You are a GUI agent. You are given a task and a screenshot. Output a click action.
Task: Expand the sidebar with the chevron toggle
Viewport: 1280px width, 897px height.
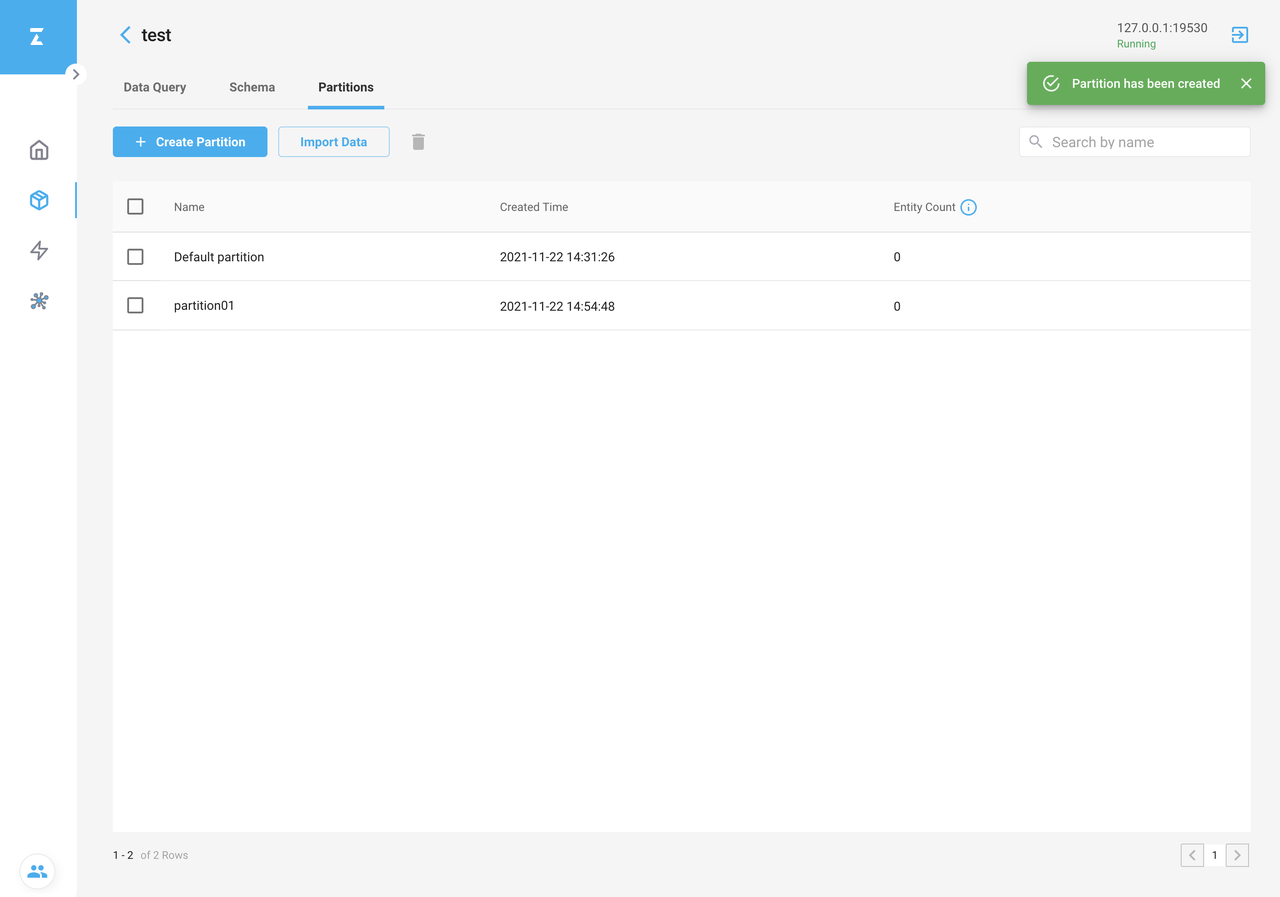point(76,74)
